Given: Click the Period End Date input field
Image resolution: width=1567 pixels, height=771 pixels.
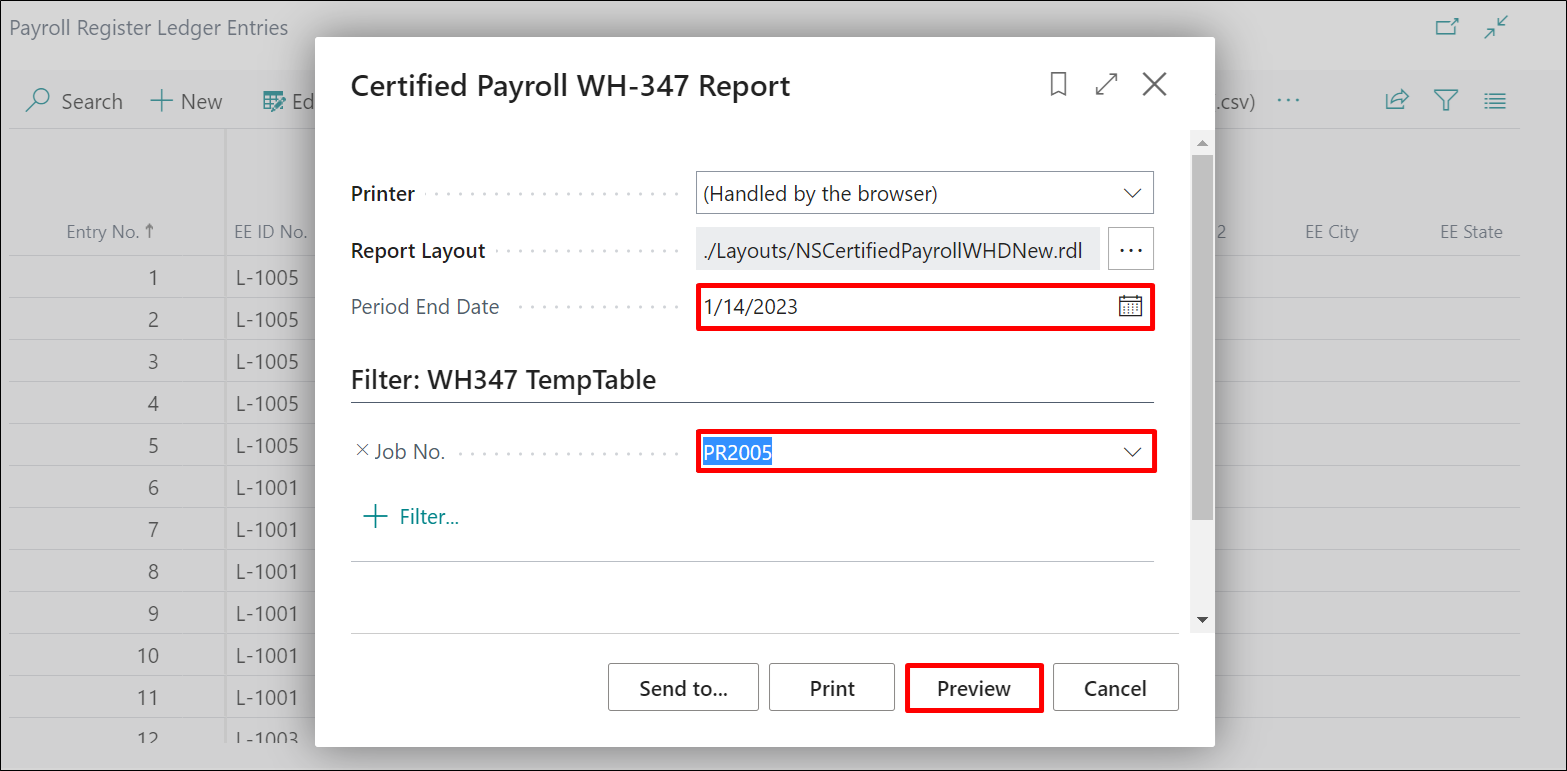Looking at the screenshot, I should pos(905,307).
